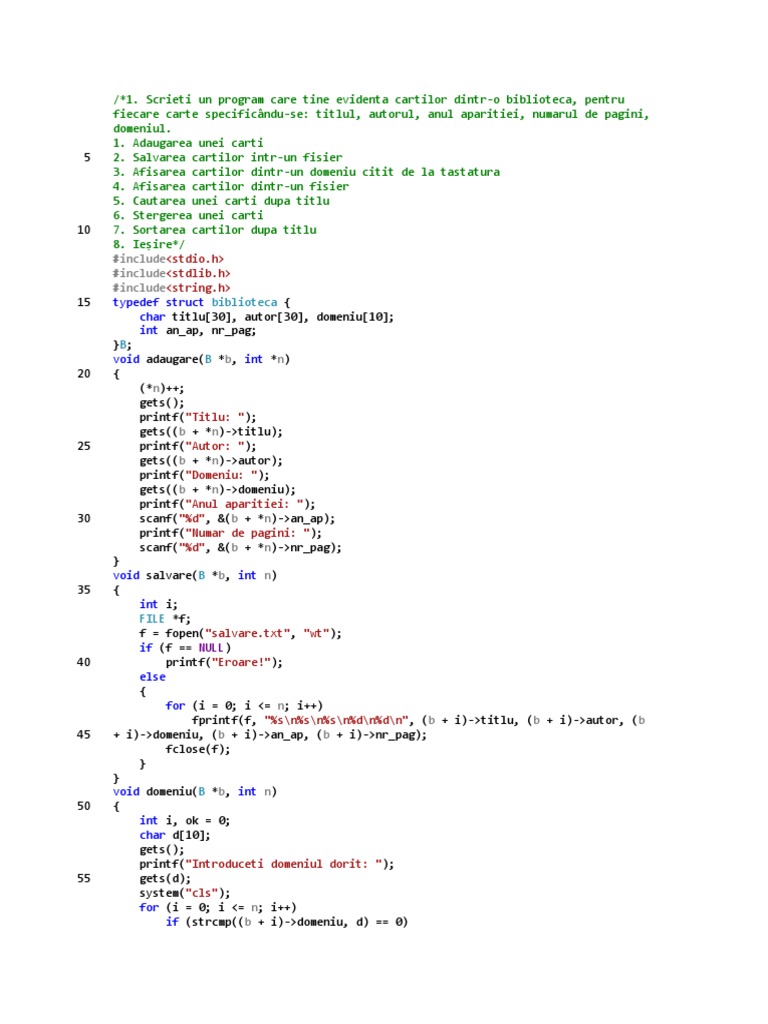This screenshot has height=1024, width=768.
Task: Click comment '5. Cautarea unei carti dupa titlu'
Action: [221, 201]
